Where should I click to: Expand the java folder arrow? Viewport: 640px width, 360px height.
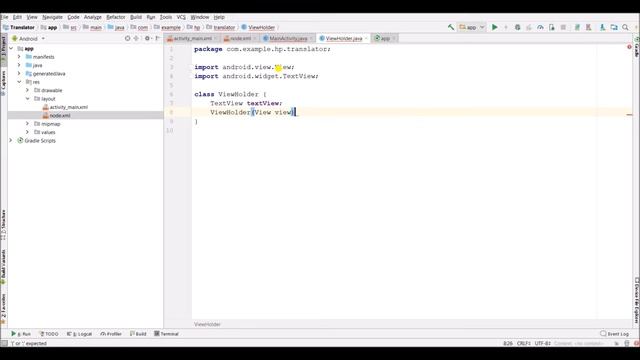pyautogui.click(x=19, y=65)
